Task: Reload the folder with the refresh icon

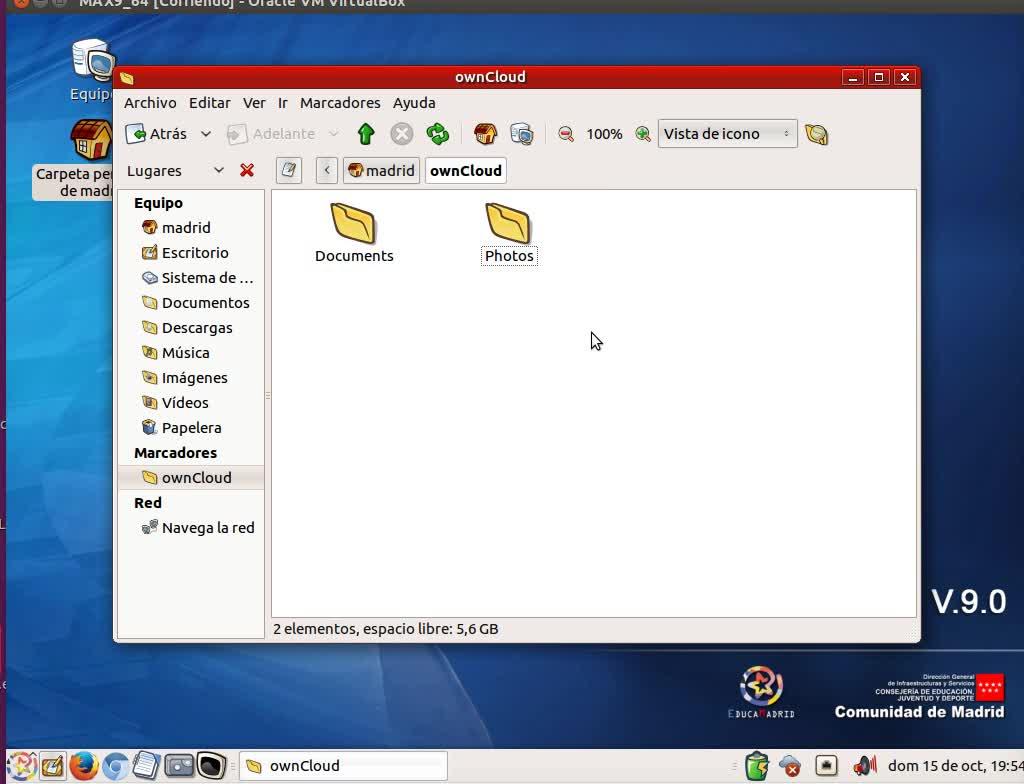Action: coord(437,134)
